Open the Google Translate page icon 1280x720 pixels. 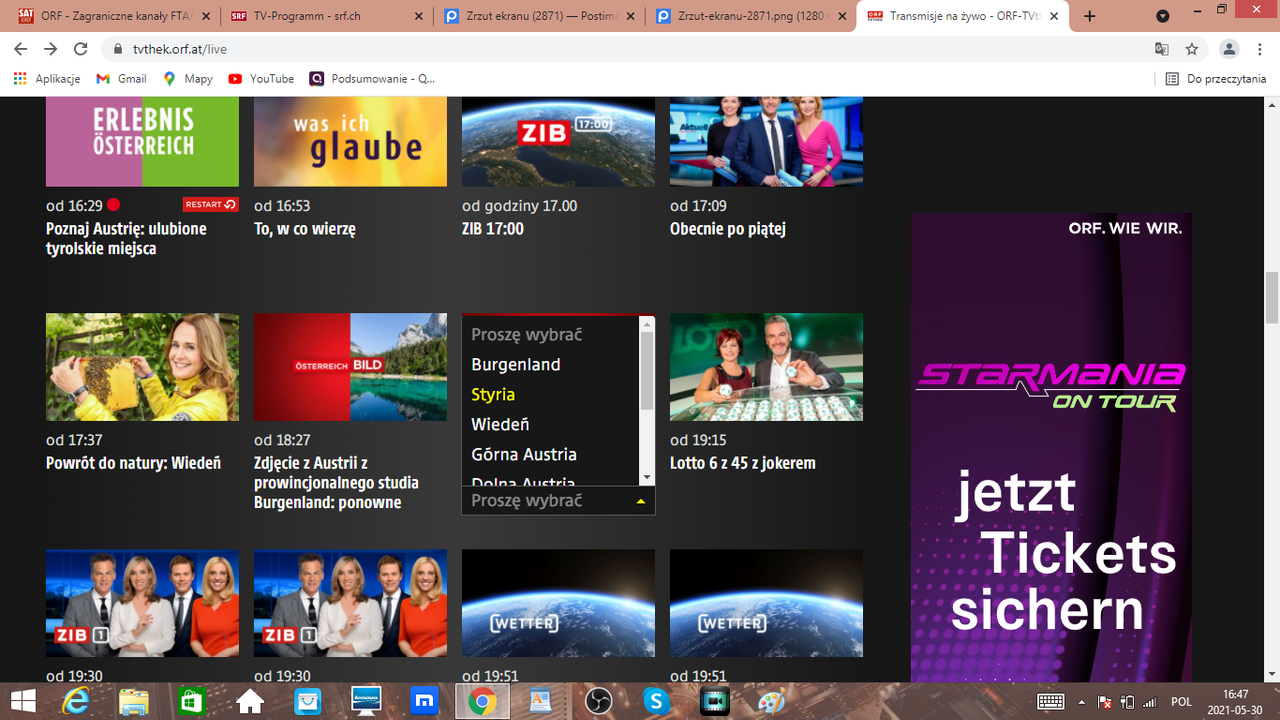[1161, 49]
